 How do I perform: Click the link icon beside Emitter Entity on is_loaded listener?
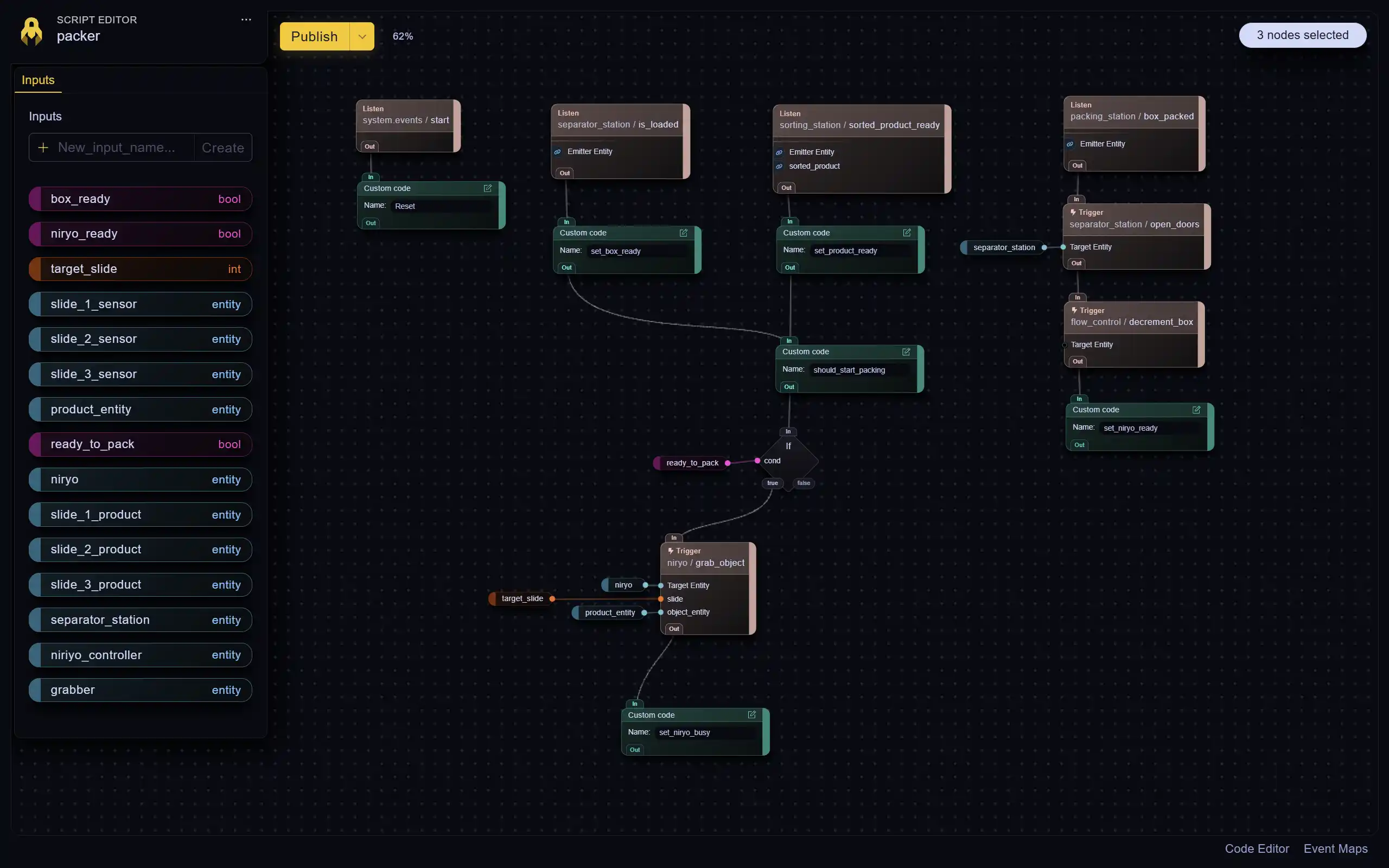[x=557, y=151]
